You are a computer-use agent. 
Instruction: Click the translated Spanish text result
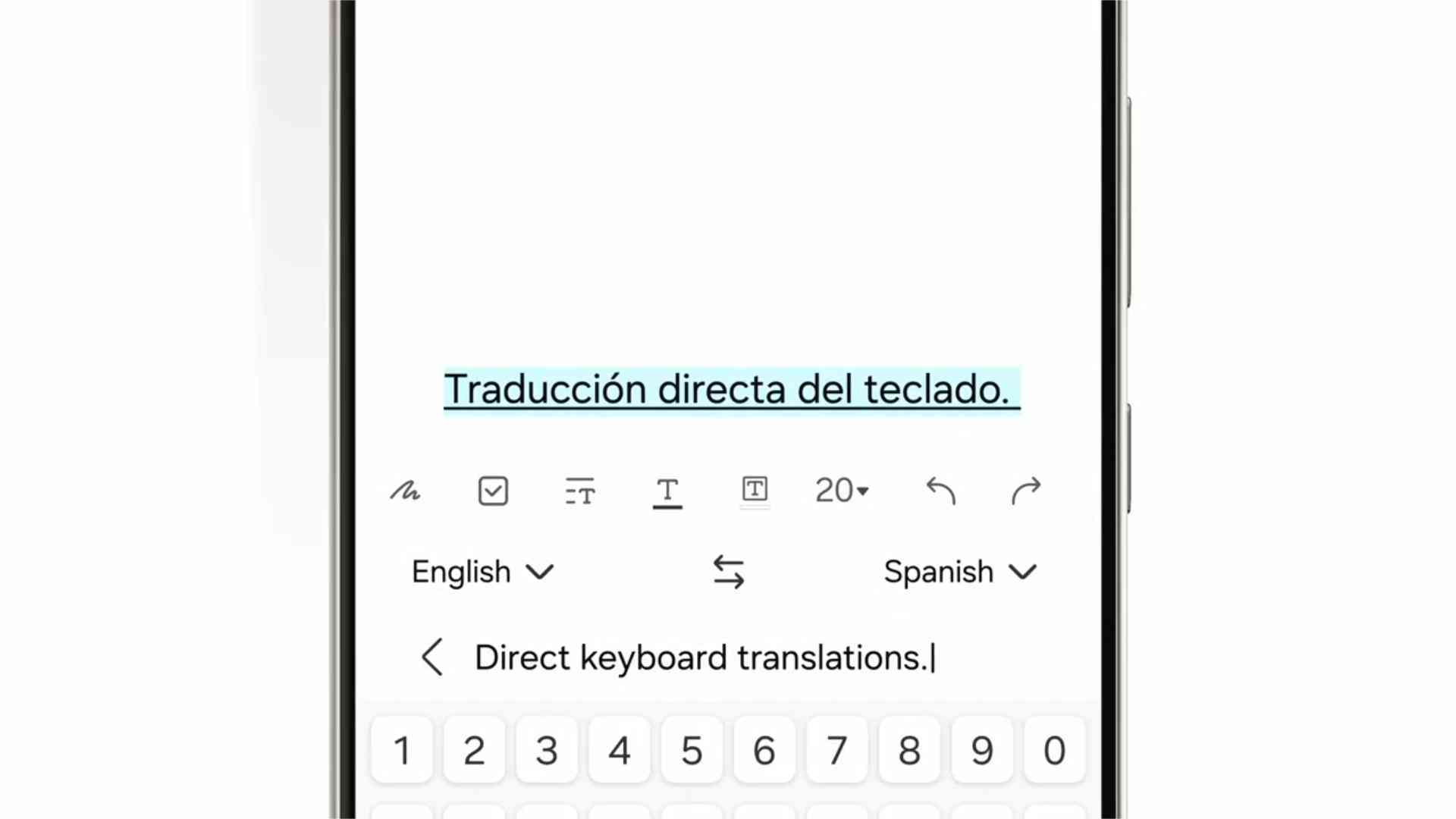[x=727, y=388]
